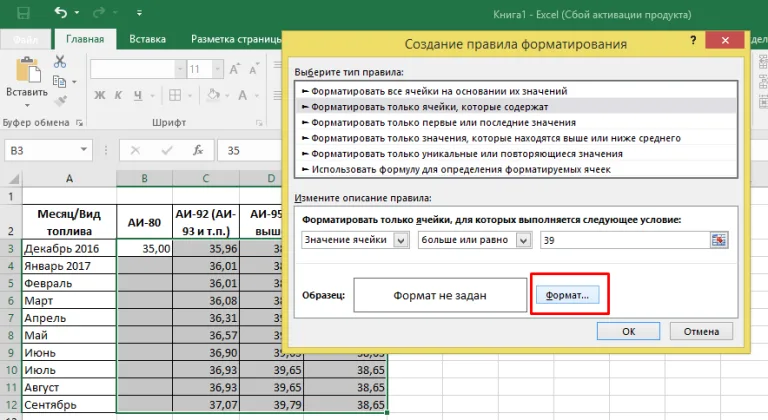
Task: Click the Paste clipboard icon
Action: click(28, 70)
